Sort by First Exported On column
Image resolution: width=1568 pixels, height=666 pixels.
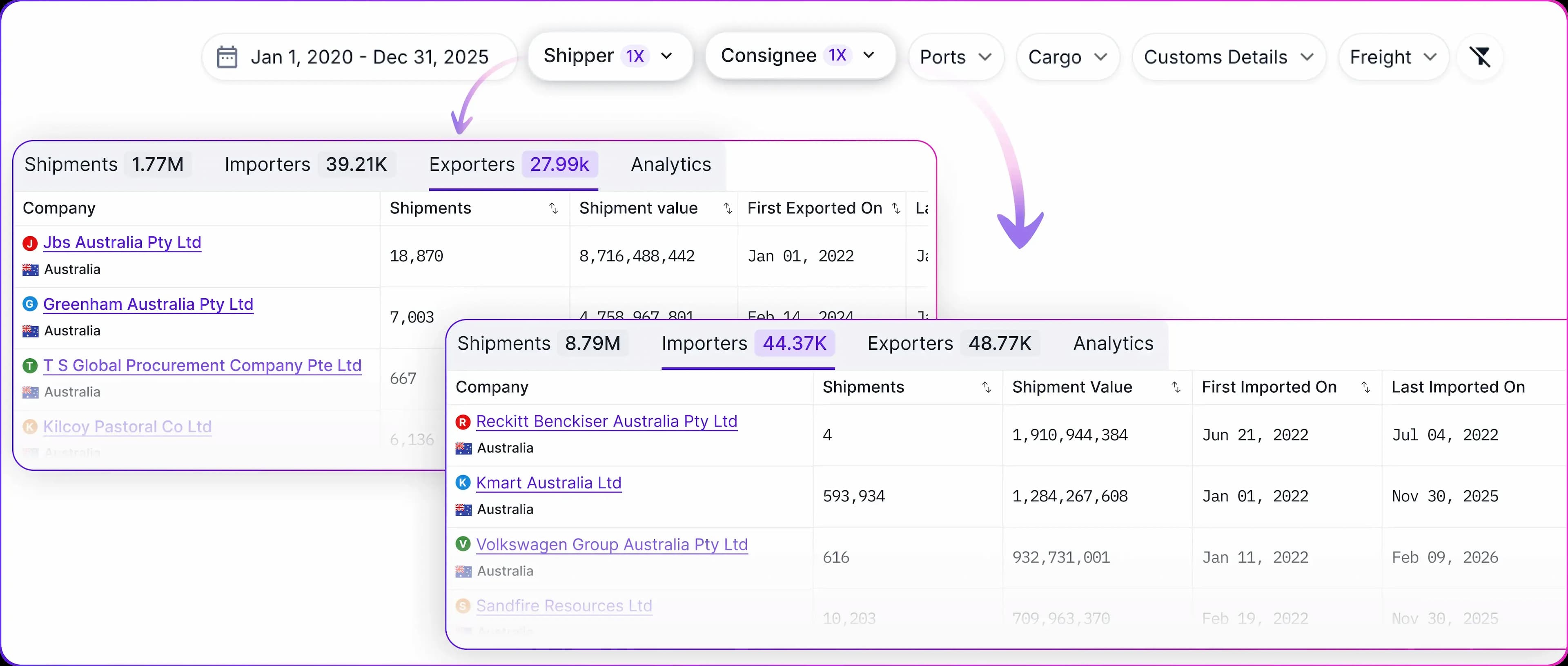pyautogui.click(x=895, y=208)
